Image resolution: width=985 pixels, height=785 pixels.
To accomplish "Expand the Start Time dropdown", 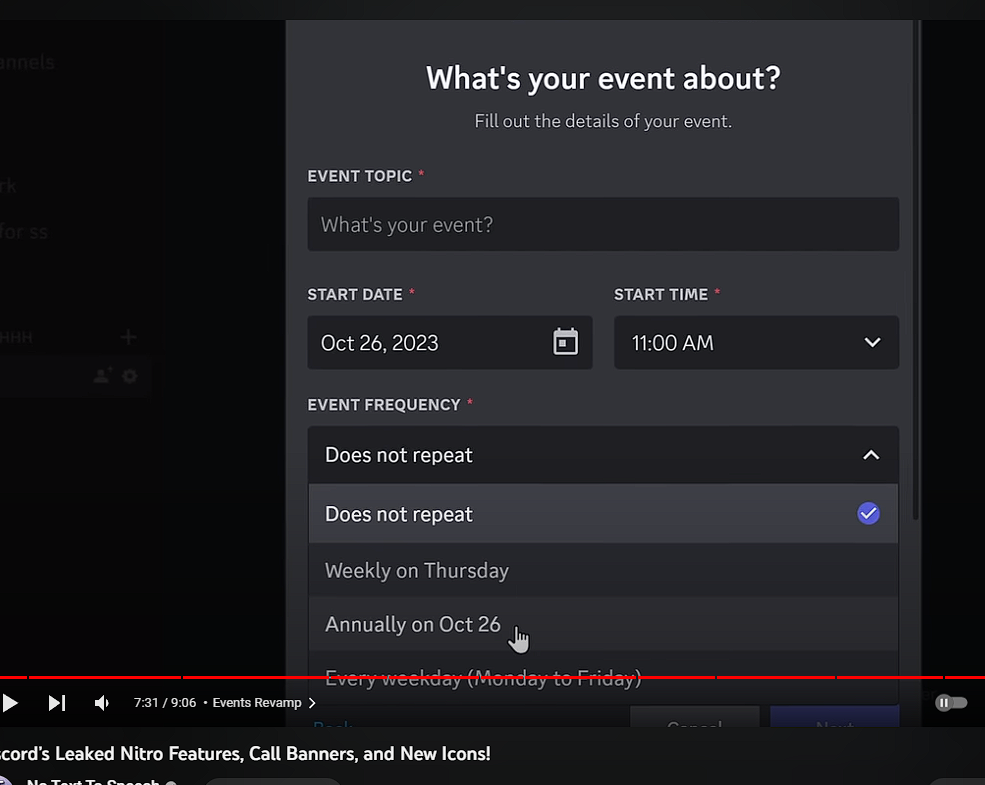I will pos(756,342).
